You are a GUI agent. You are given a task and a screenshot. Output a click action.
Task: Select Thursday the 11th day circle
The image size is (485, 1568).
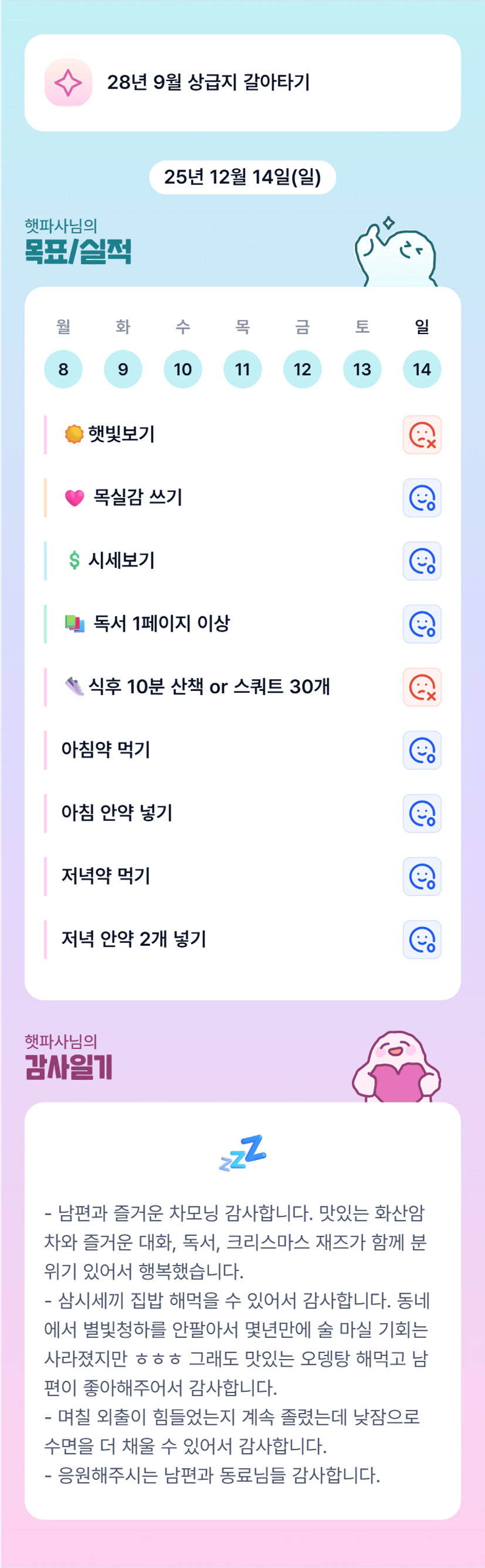pos(243,369)
